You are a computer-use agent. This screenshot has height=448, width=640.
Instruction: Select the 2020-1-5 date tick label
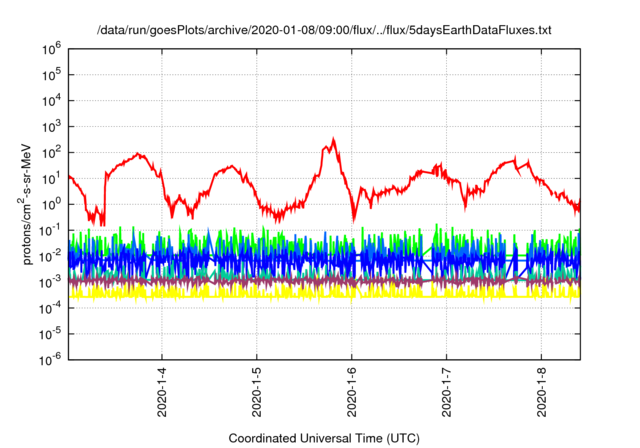click(257, 392)
